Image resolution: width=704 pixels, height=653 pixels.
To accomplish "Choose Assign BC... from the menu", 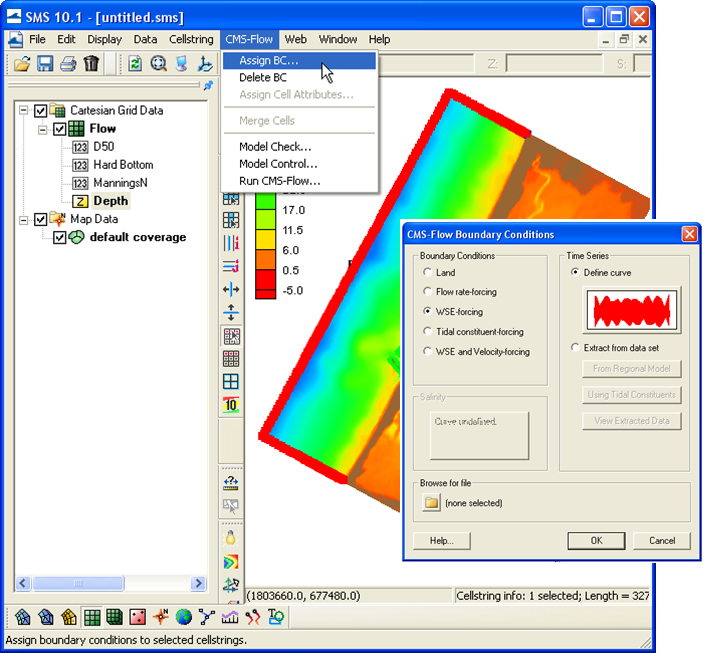I will pos(299,61).
